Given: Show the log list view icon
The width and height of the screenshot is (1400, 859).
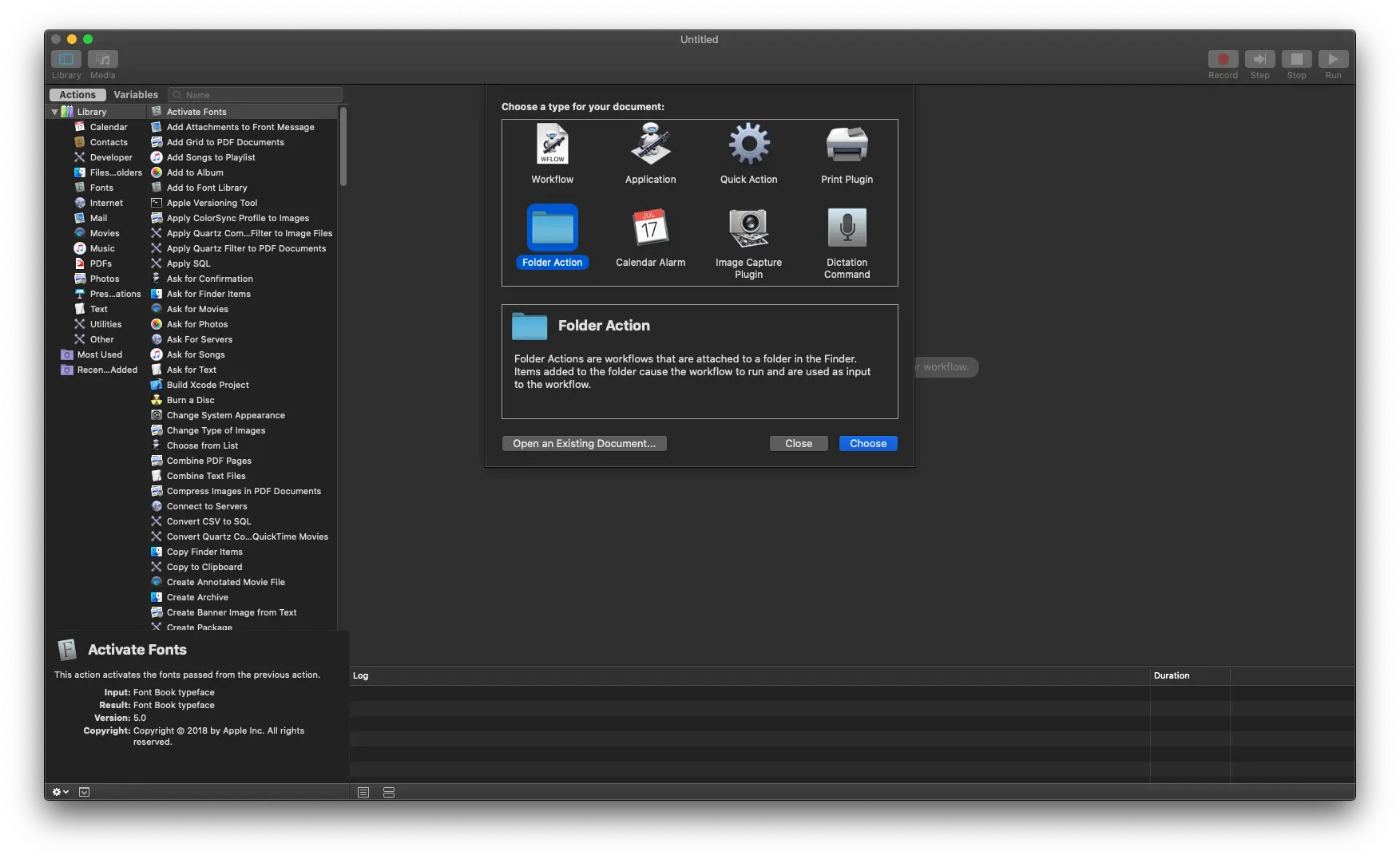Looking at the screenshot, I should 363,792.
